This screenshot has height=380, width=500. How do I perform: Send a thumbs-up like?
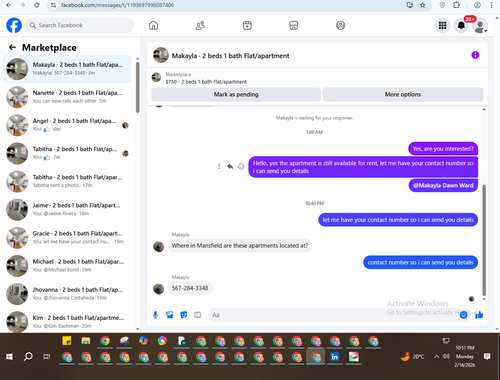[x=479, y=315]
